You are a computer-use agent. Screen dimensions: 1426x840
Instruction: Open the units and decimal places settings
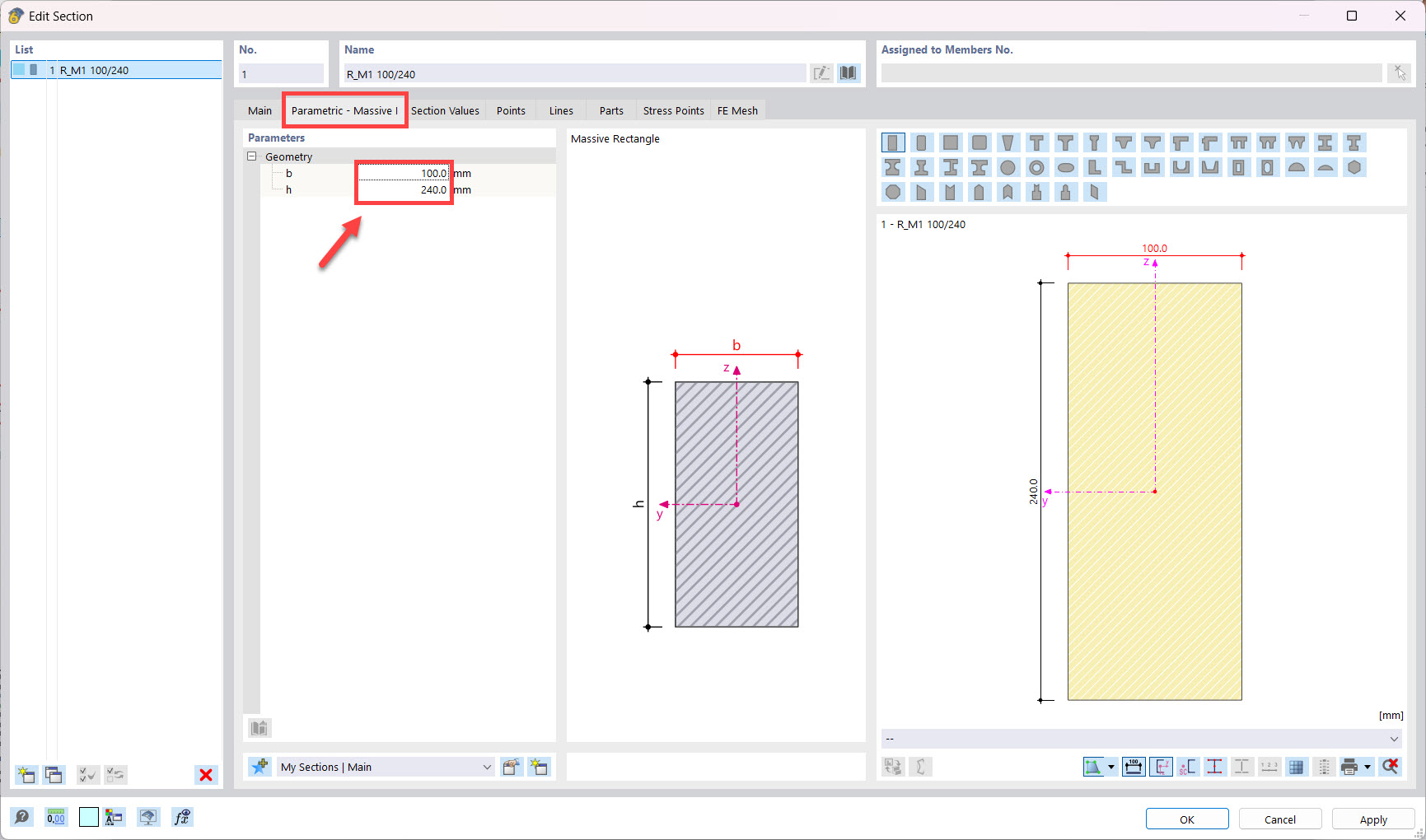click(56, 817)
